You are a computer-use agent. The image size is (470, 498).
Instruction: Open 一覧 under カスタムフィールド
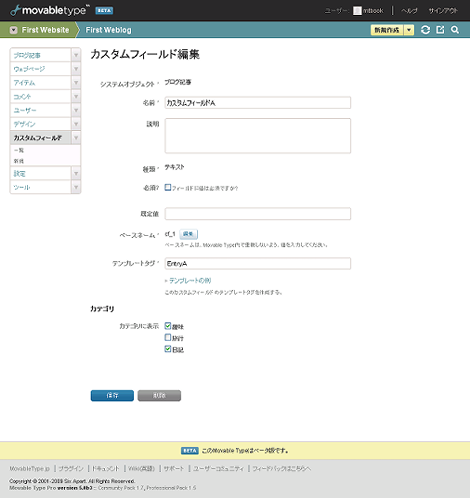point(19,150)
